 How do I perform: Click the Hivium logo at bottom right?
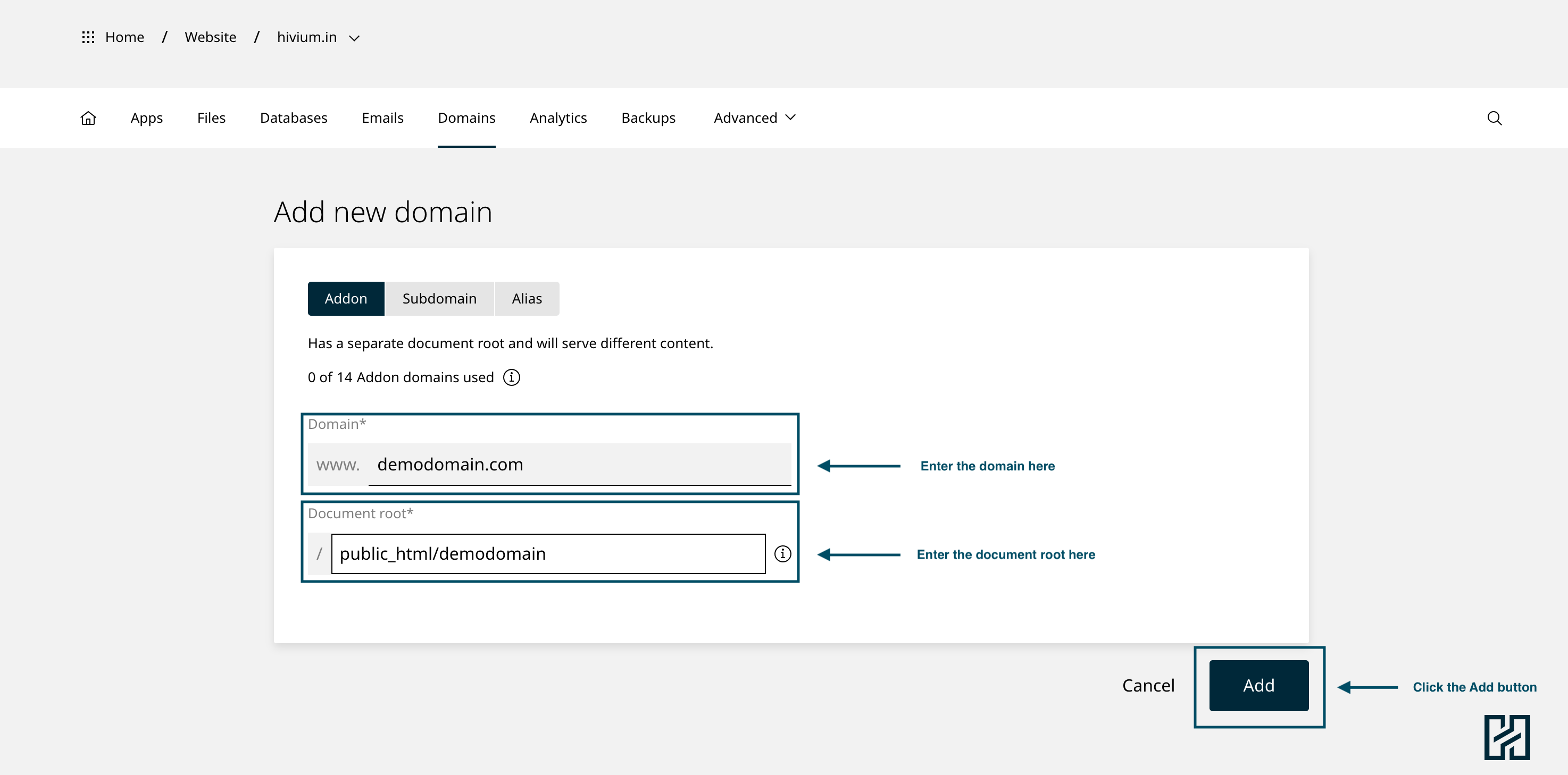coord(1506,737)
